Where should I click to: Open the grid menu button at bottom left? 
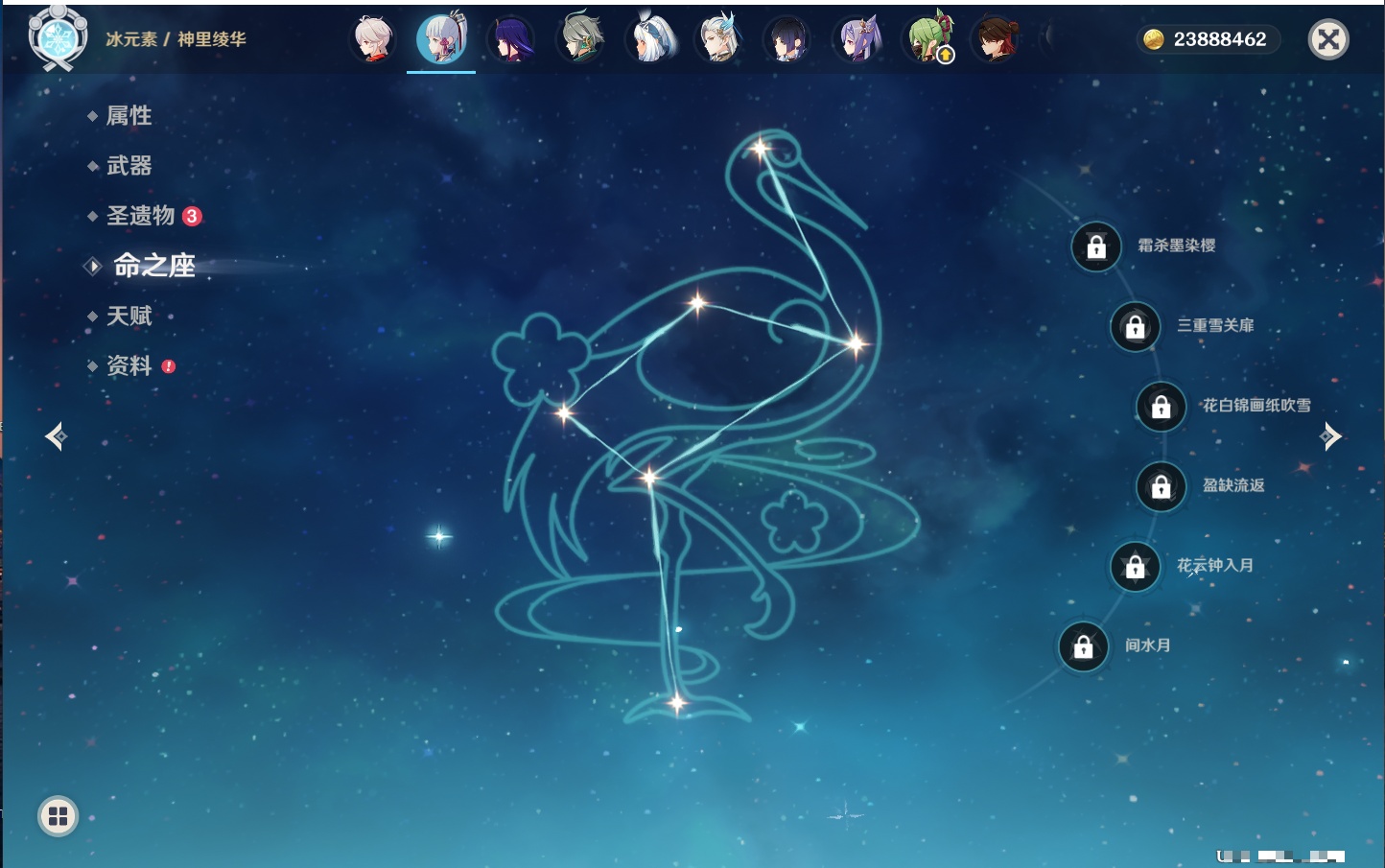(58, 816)
